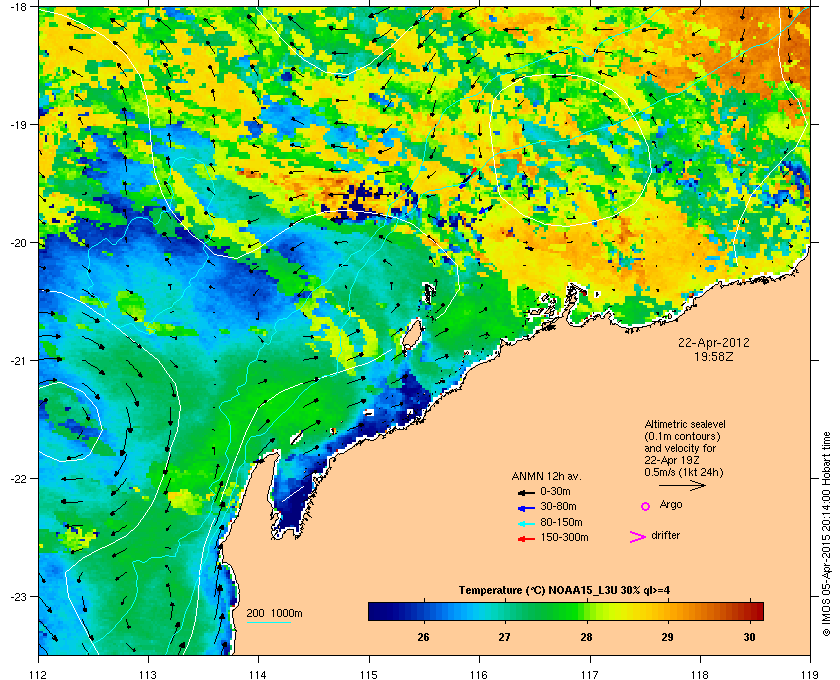Click the magenta Argo circle symbol
The width and height of the screenshot is (840, 680).
646,506
